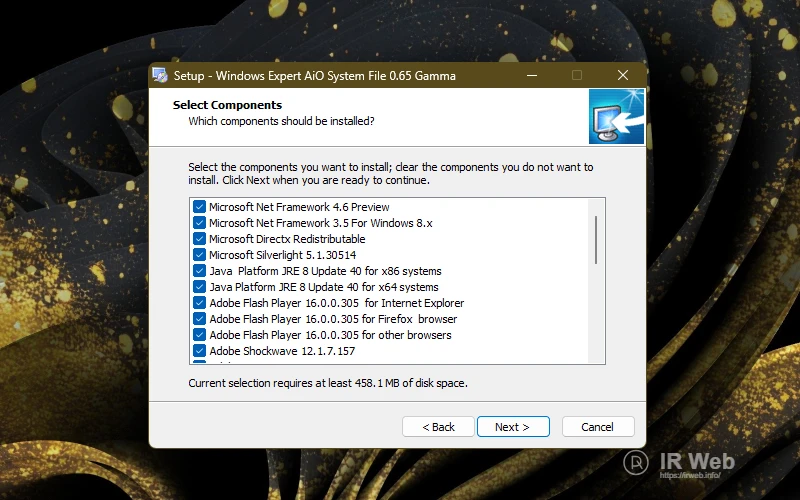Deselect Adobe Shockwave 12.1.7.157 checkbox
The image size is (800, 500).
pos(199,351)
